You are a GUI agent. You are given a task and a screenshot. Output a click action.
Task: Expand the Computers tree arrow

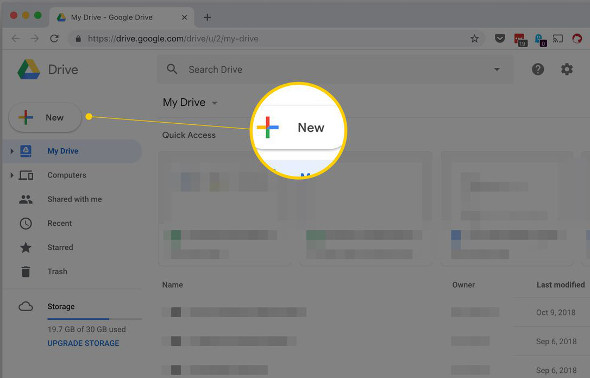tap(12, 175)
